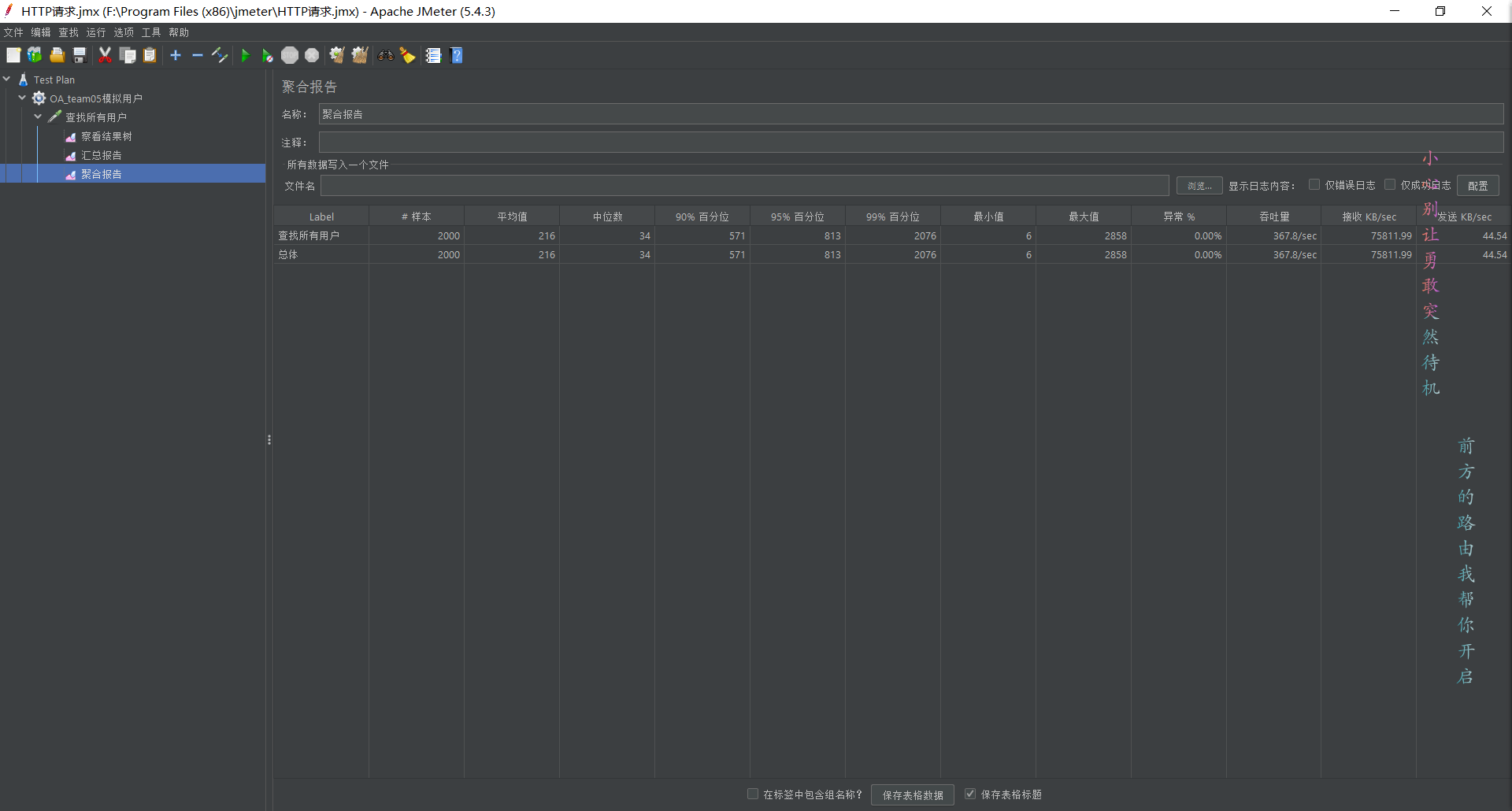Click the scissors Cut icon
The width and height of the screenshot is (1512, 811).
(x=105, y=55)
